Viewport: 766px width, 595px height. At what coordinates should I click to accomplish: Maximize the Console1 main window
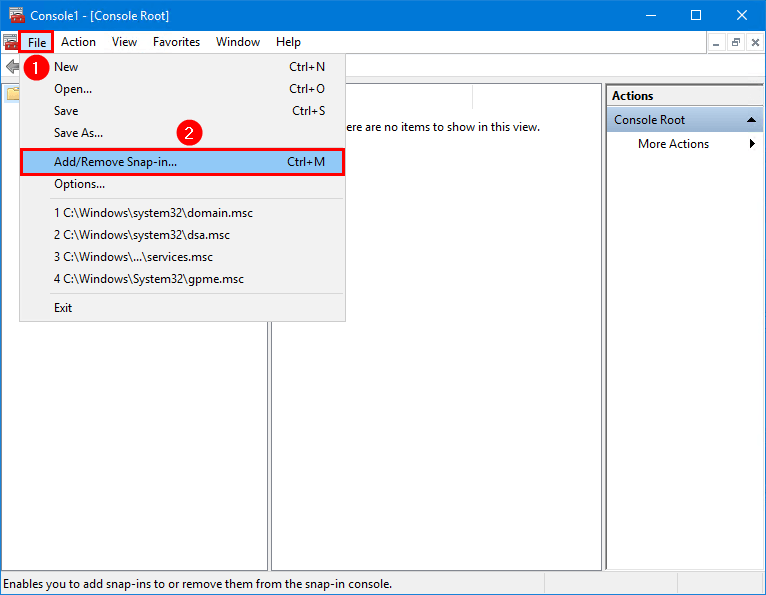point(696,16)
